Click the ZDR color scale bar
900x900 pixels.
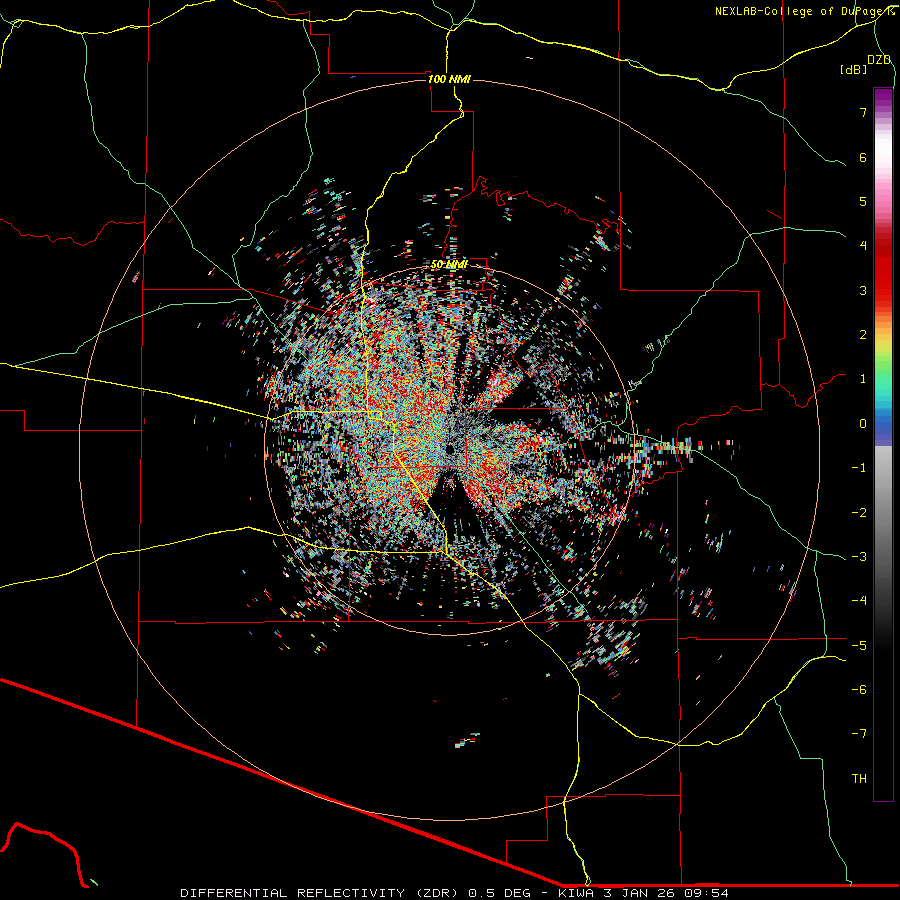tap(883, 445)
